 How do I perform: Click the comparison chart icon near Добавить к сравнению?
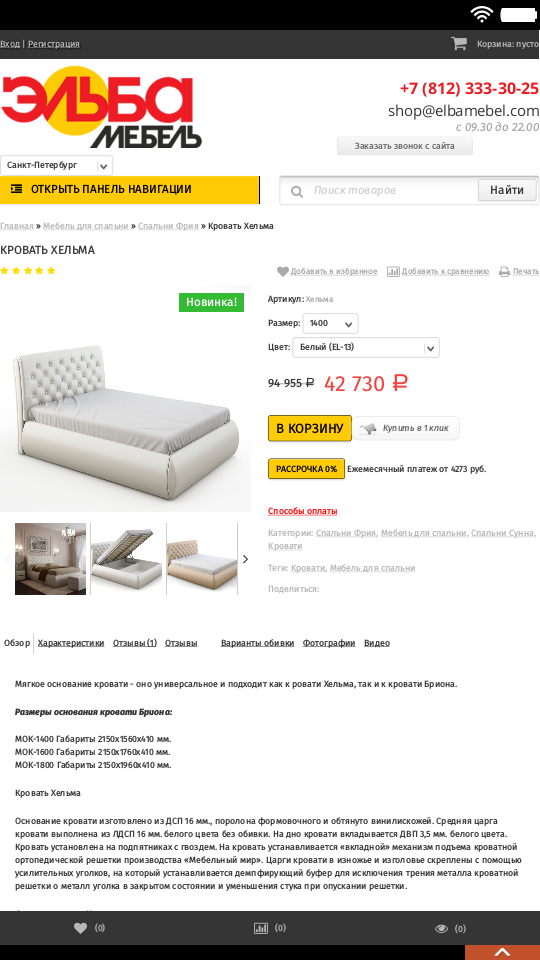tap(393, 271)
